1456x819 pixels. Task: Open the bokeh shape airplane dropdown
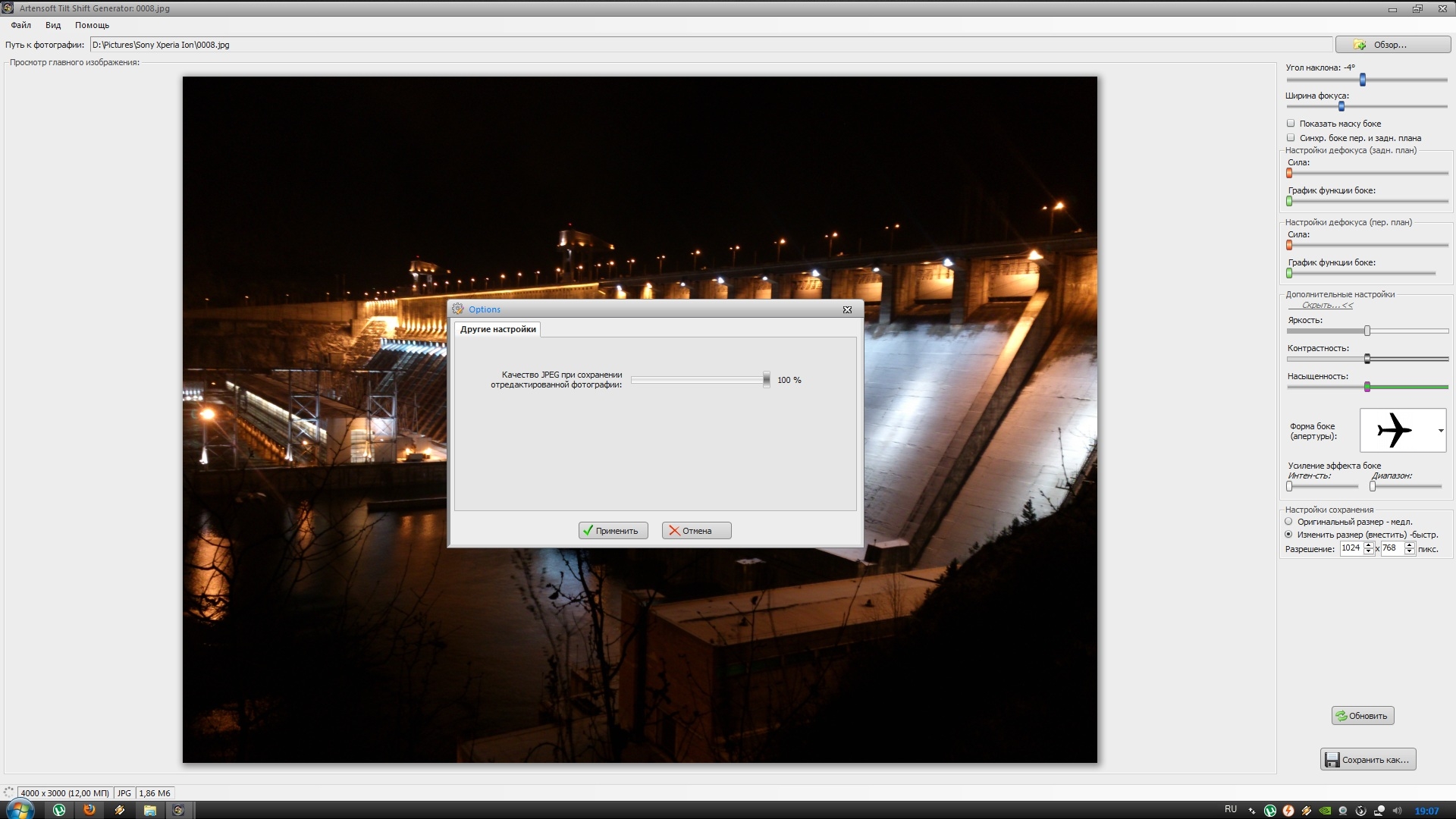point(1440,431)
